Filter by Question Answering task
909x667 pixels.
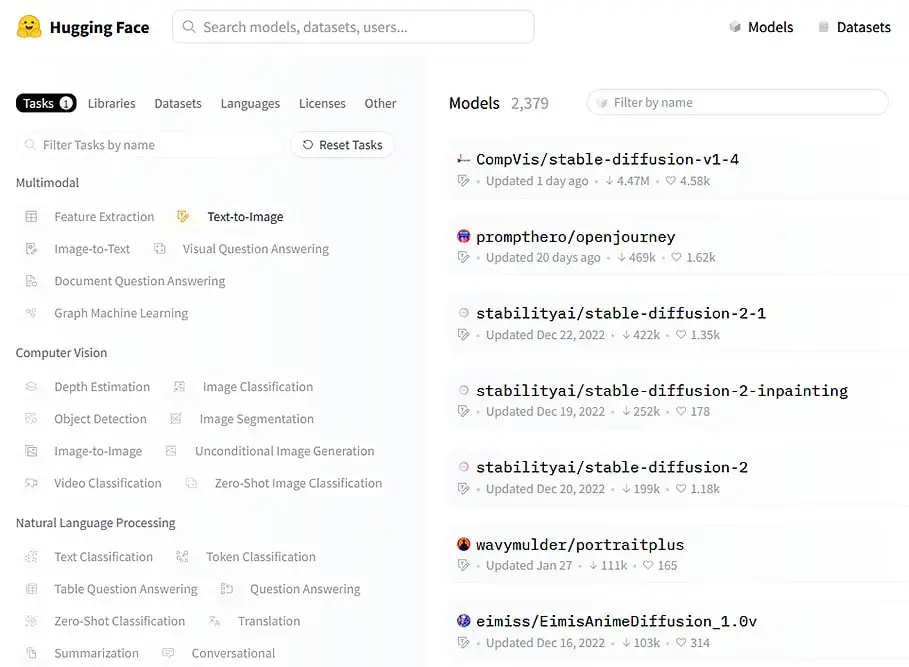click(x=305, y=589)
